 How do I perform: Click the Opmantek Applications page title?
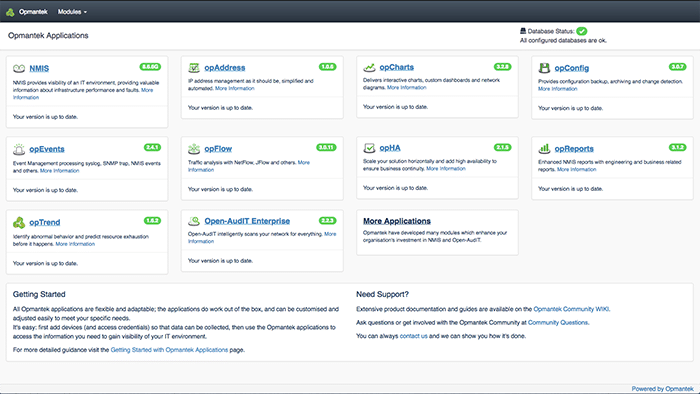click(x=48, y=35)
